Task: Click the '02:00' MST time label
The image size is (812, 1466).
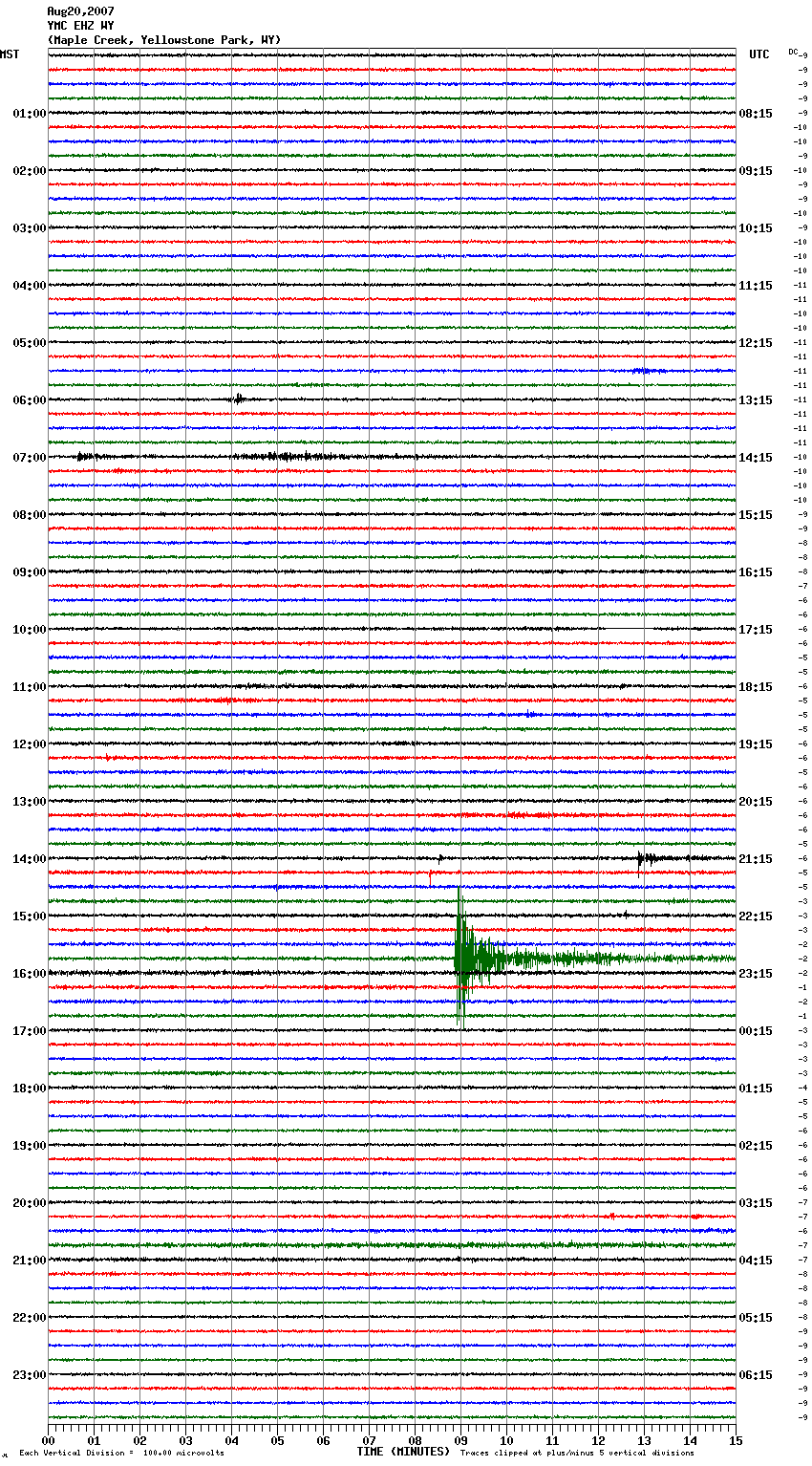Action: (30, 171)
